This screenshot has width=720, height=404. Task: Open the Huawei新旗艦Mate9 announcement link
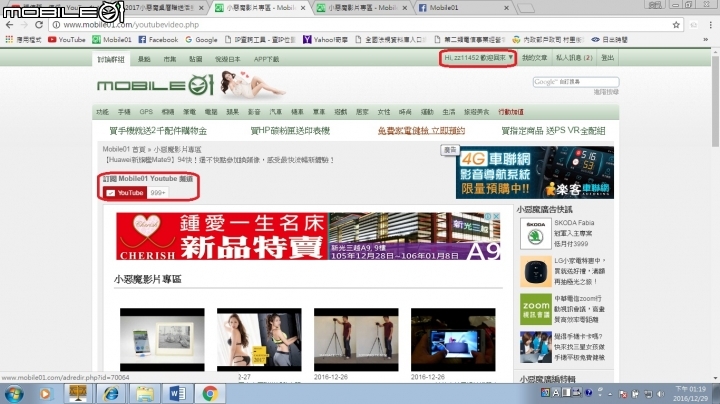219,160
